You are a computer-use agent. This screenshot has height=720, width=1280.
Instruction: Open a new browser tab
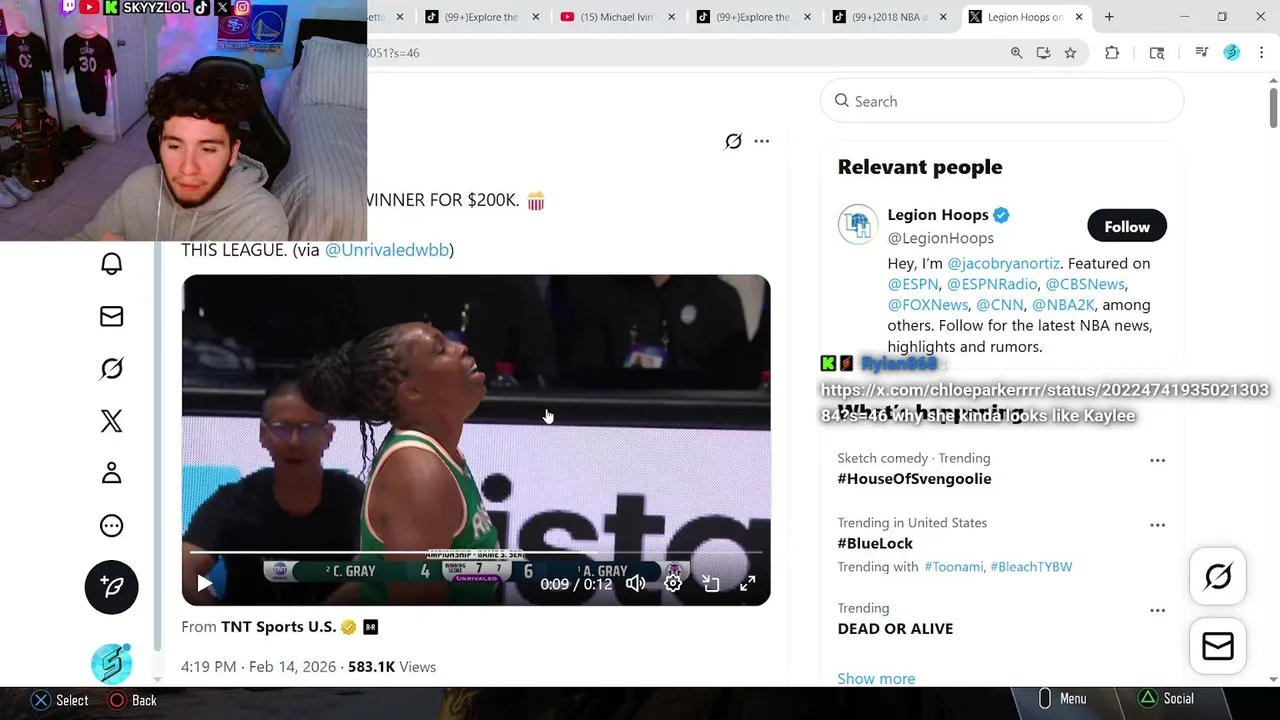(1109, 17)
